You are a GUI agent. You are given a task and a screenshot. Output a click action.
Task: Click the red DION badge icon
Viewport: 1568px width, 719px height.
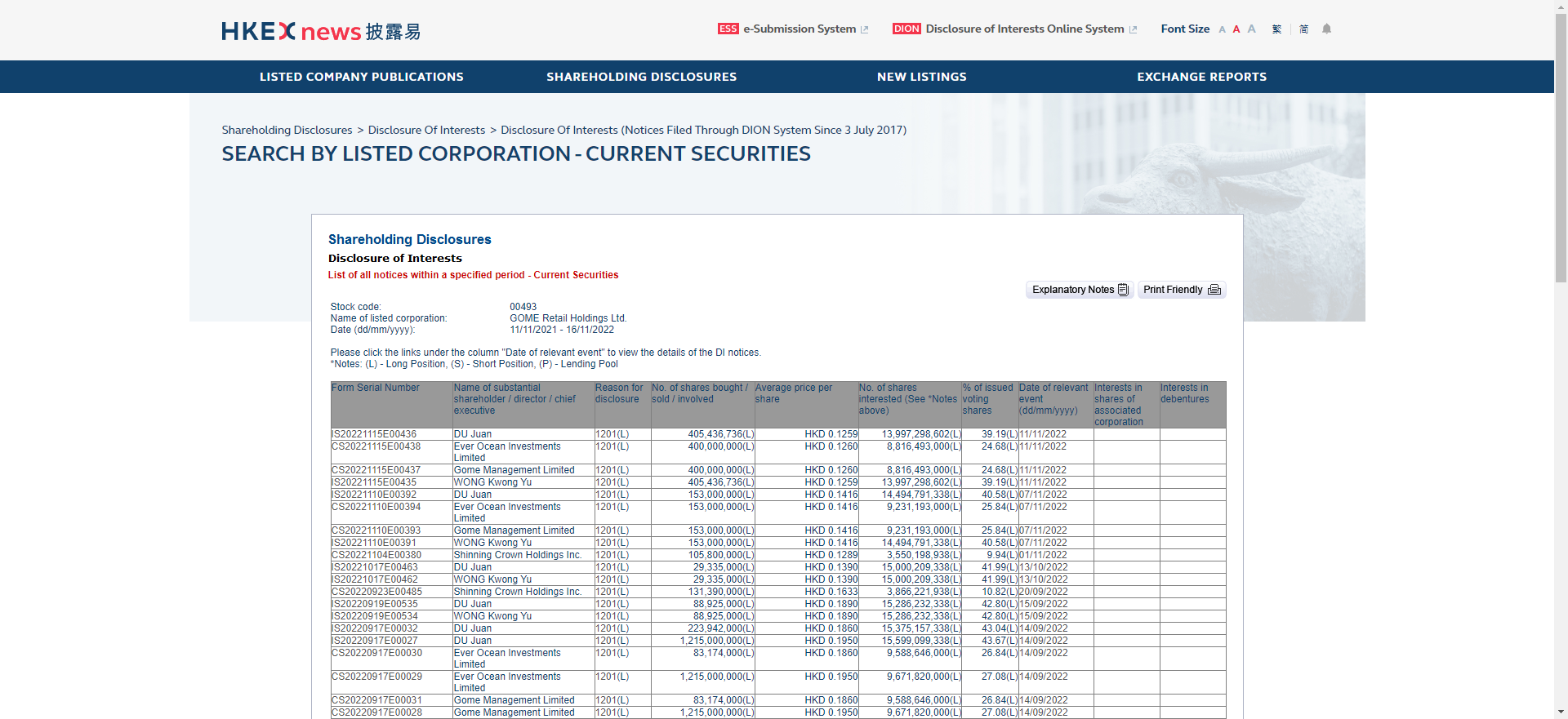pos(906,29)
